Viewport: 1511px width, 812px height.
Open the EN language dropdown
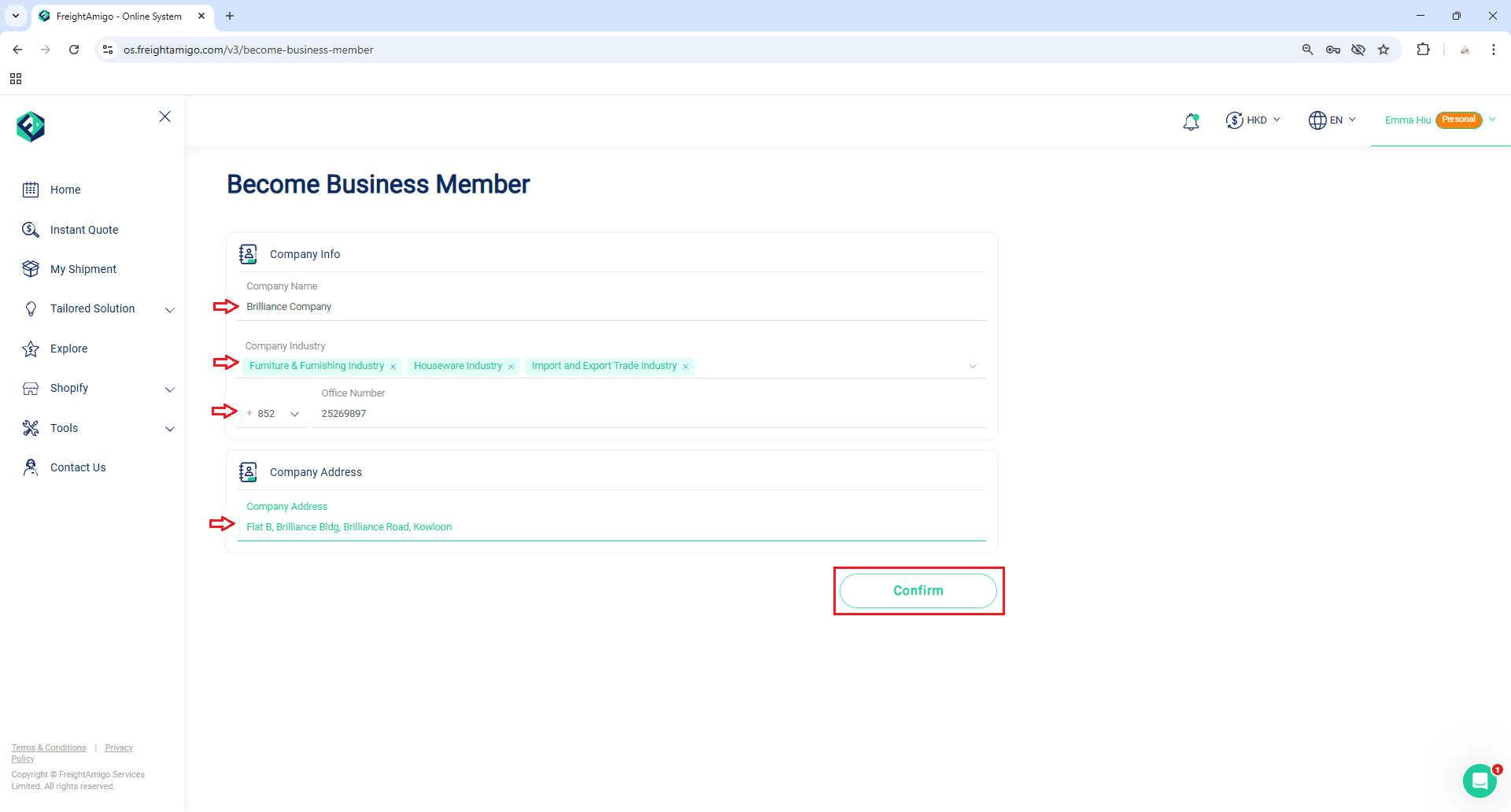pyautogui.click(x=1352, y=120)
